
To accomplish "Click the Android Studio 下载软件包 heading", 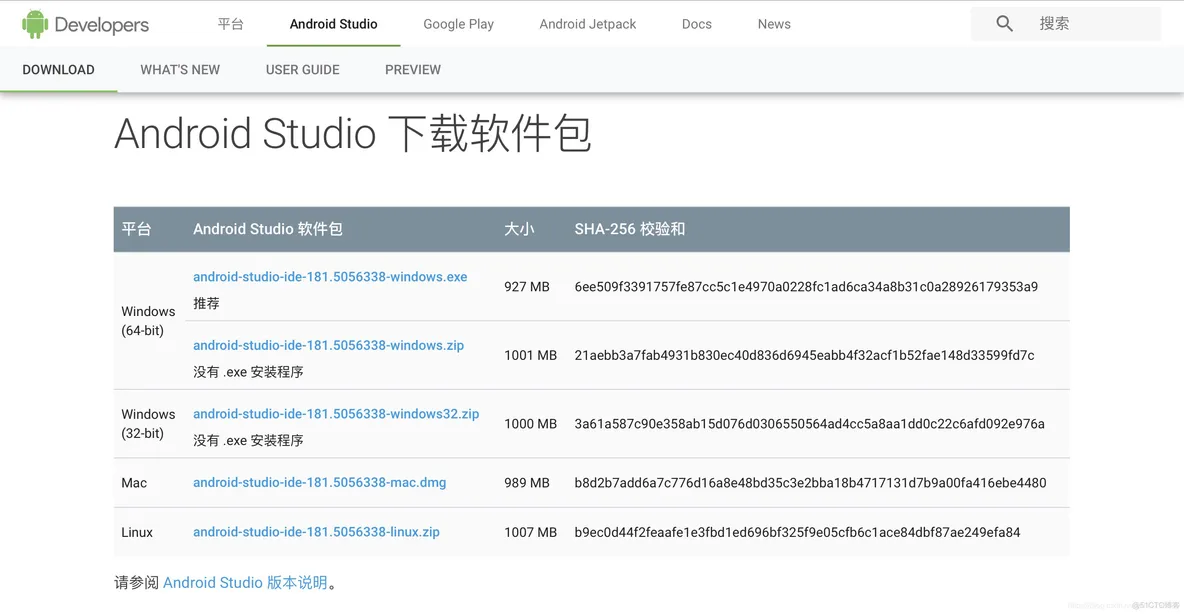I will [353, 134].
